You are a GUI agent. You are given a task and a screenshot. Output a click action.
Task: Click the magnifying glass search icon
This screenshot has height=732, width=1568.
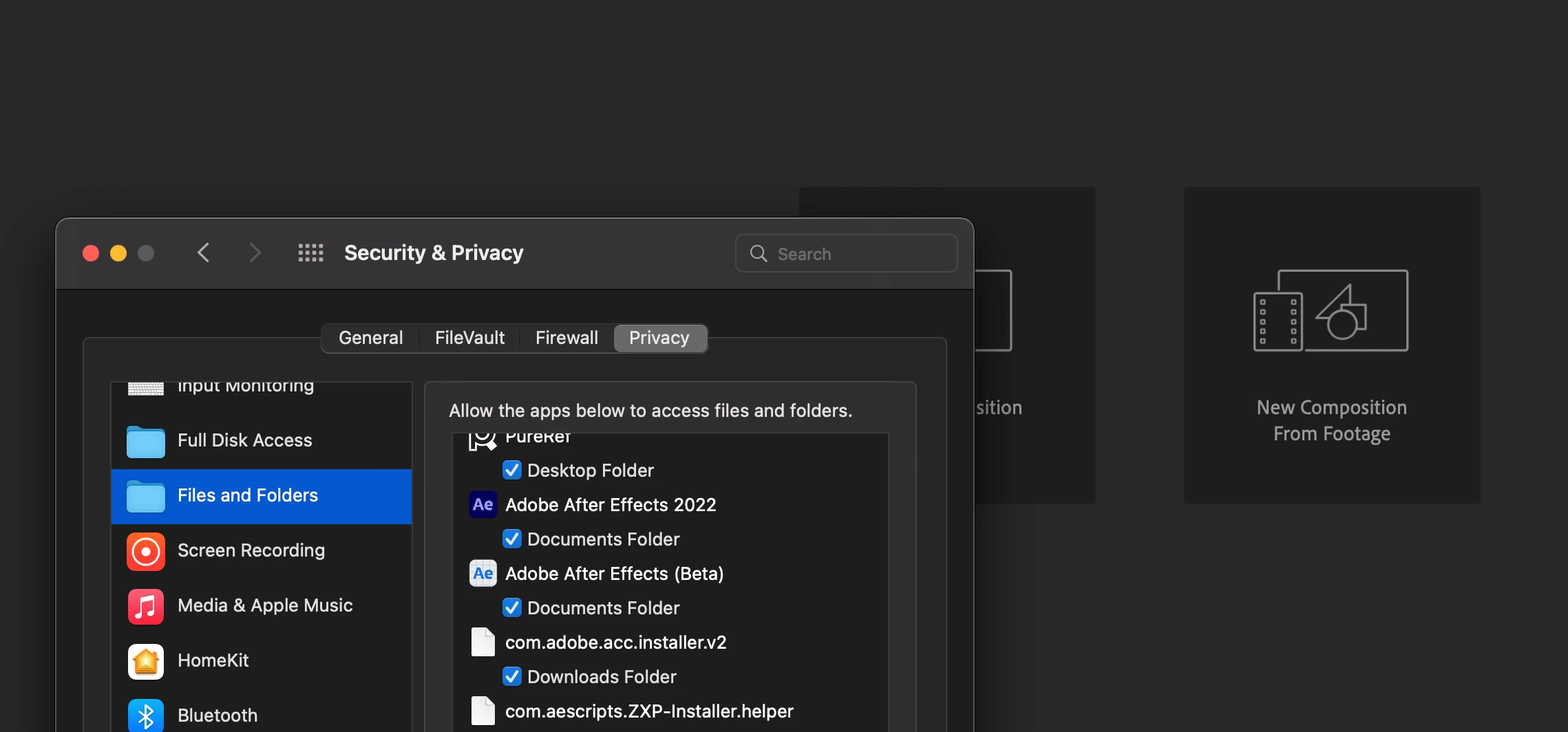pos(759,253)
